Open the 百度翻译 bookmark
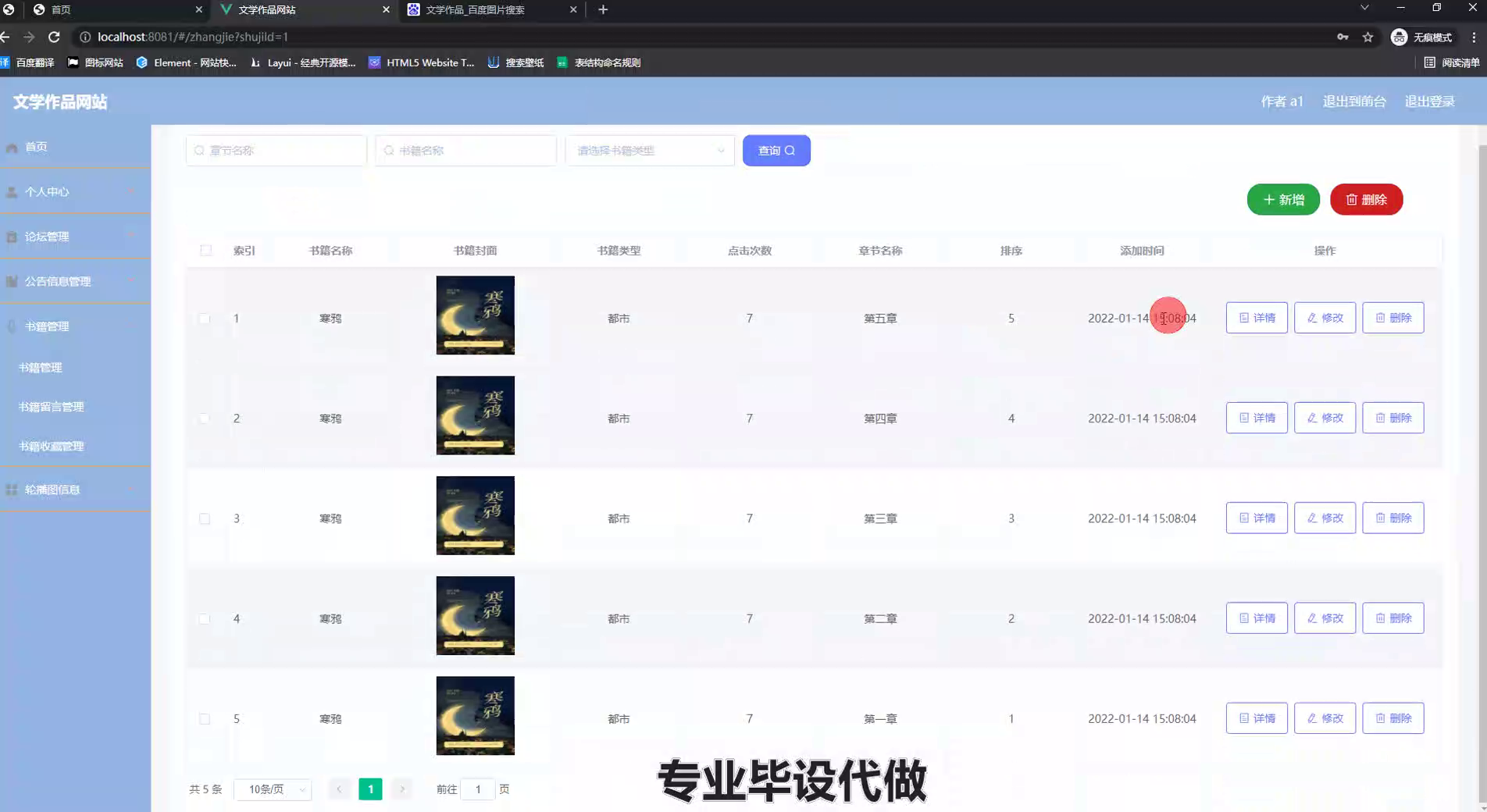This screenshot has height=812, width=1487. (x=28, y=62)
